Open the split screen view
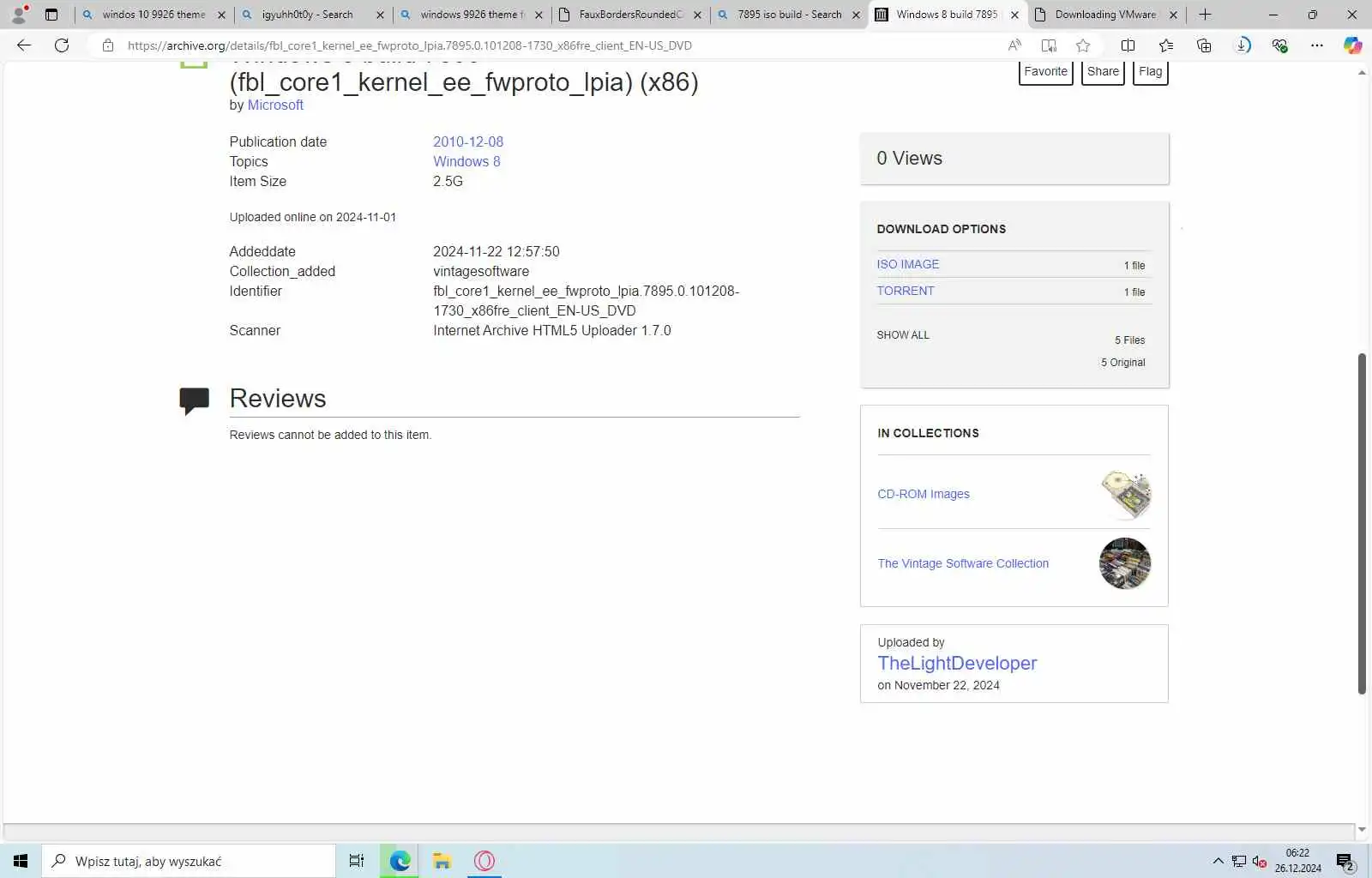The image size is (1372, 878). 1128,45
